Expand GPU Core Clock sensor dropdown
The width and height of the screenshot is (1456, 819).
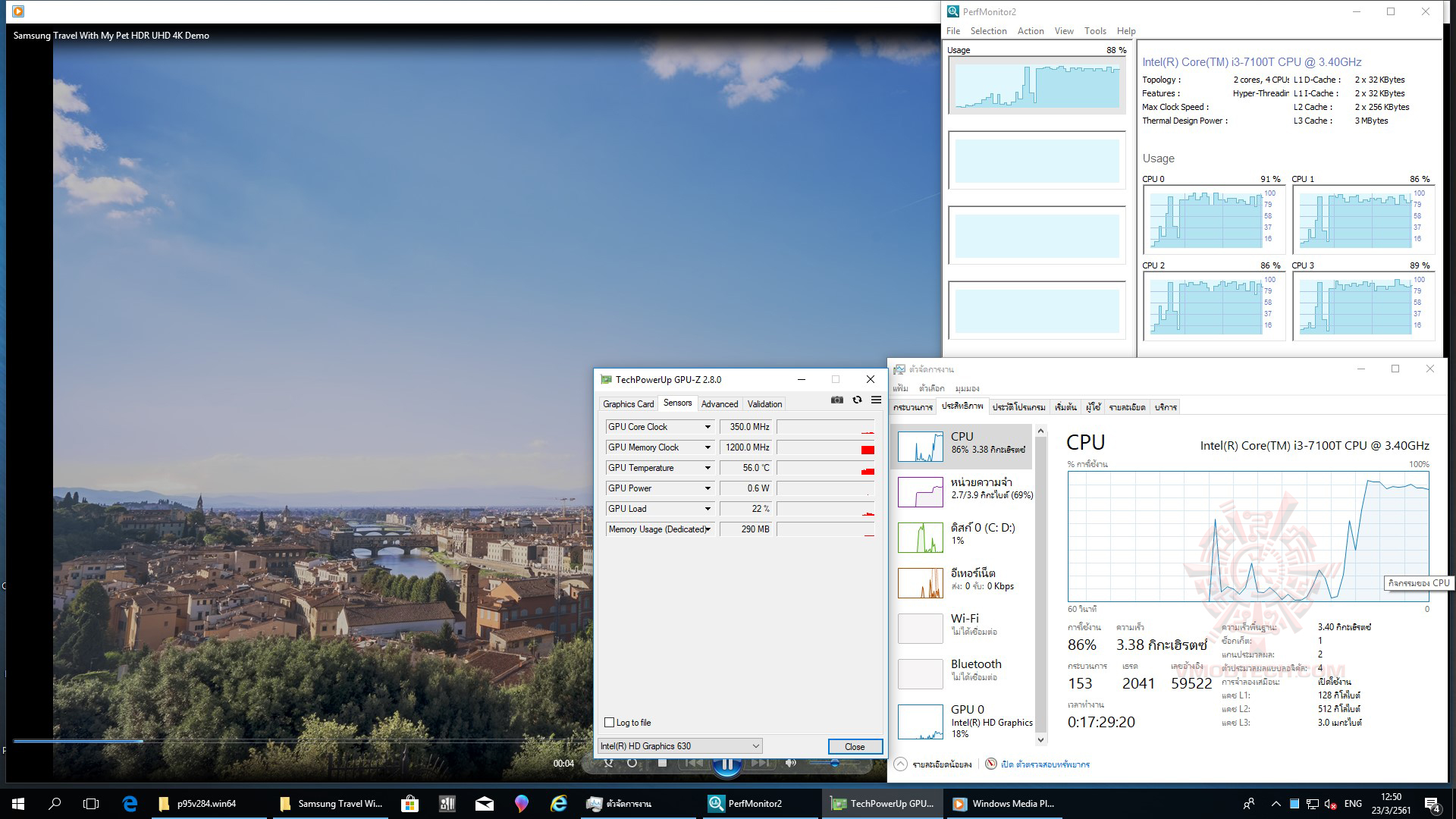coord(707,427)
